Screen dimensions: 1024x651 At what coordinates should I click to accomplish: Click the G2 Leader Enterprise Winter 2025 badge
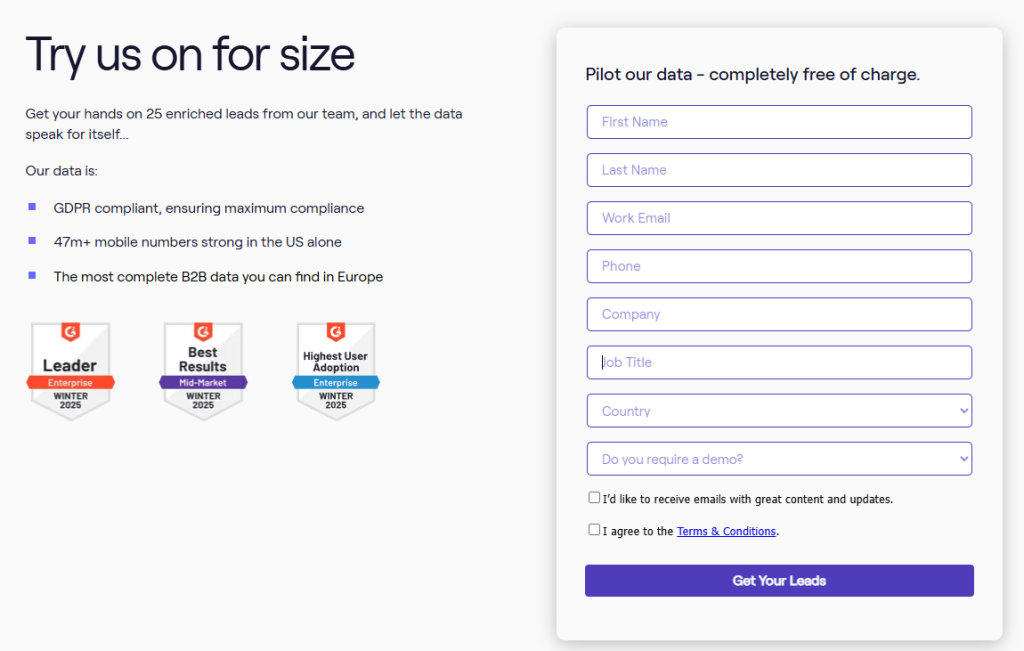tap(70, 370)
